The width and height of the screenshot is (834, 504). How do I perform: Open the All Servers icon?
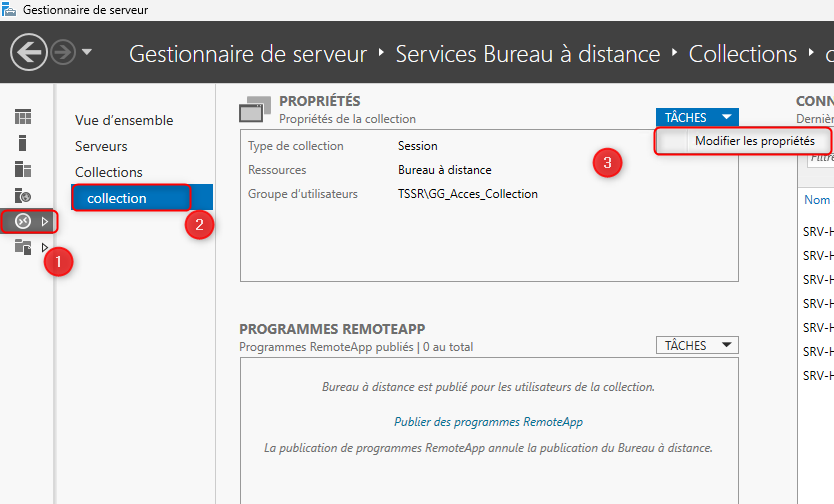point(23,169)
